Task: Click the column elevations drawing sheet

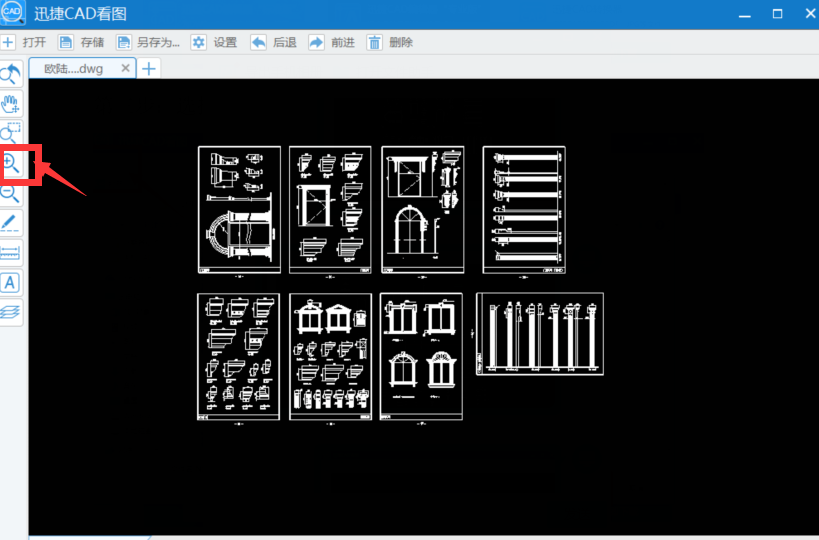Action: [x=540, y=334]
